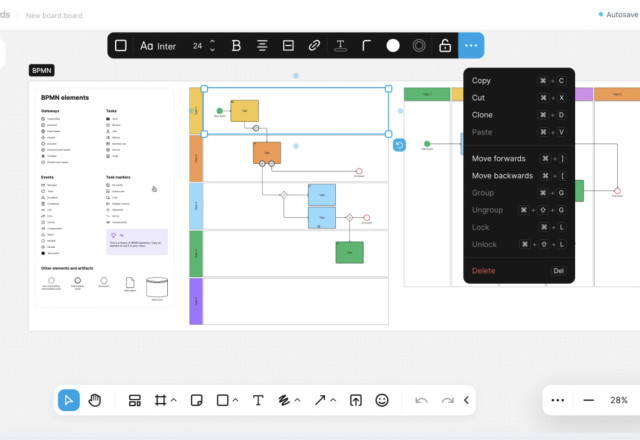The width and height of the screenshot is (640, 440).
Task: Click the 28% zoom level
Action: pyautogui.click(x=619, y=400)
